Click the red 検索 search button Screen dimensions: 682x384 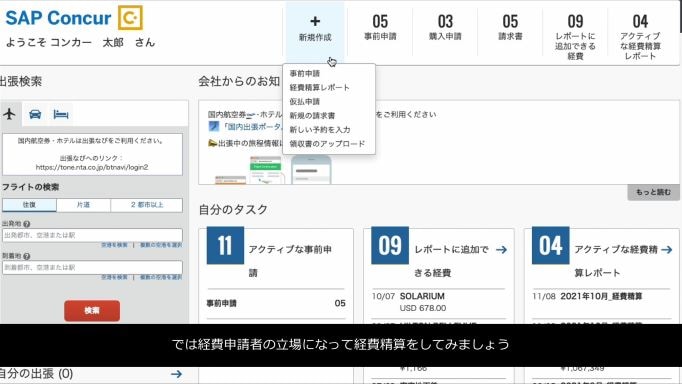(x=92, y=311)
